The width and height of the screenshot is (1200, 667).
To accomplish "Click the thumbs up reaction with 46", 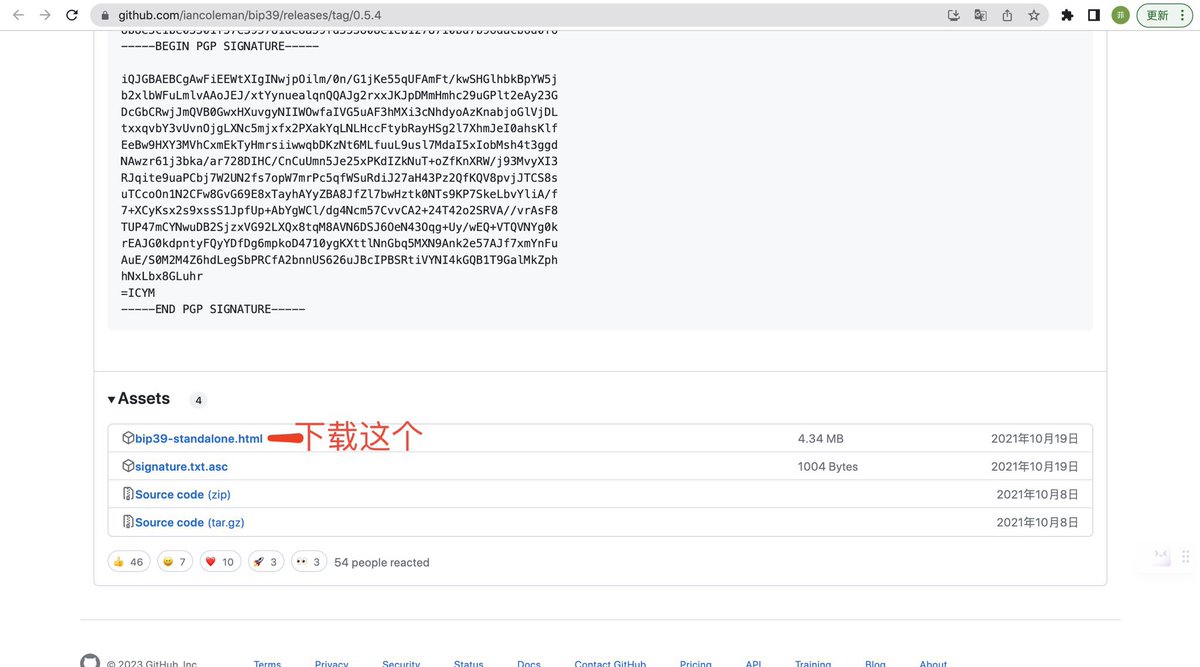I will point(128,562).
